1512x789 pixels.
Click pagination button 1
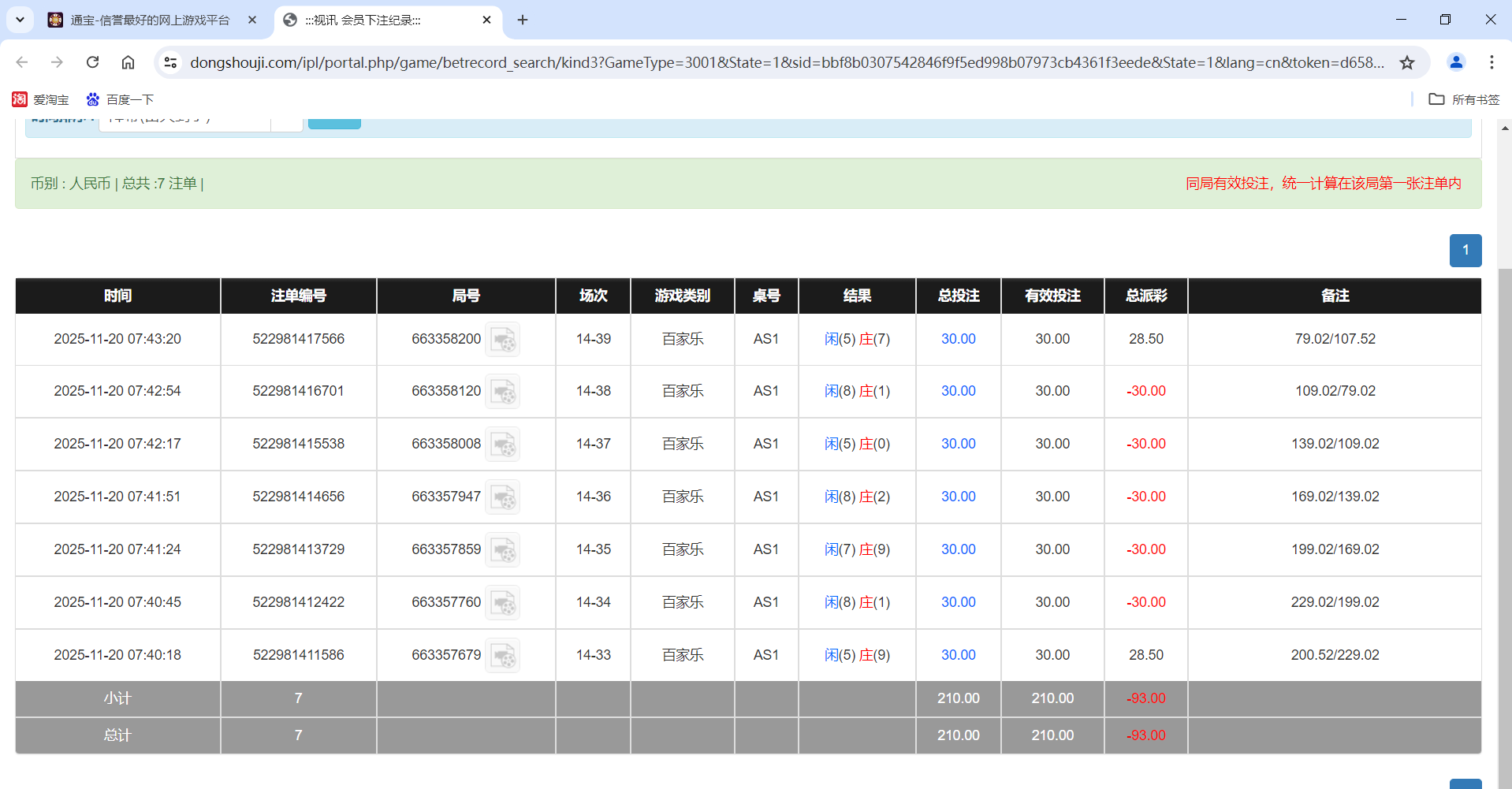pos(1465,250)
